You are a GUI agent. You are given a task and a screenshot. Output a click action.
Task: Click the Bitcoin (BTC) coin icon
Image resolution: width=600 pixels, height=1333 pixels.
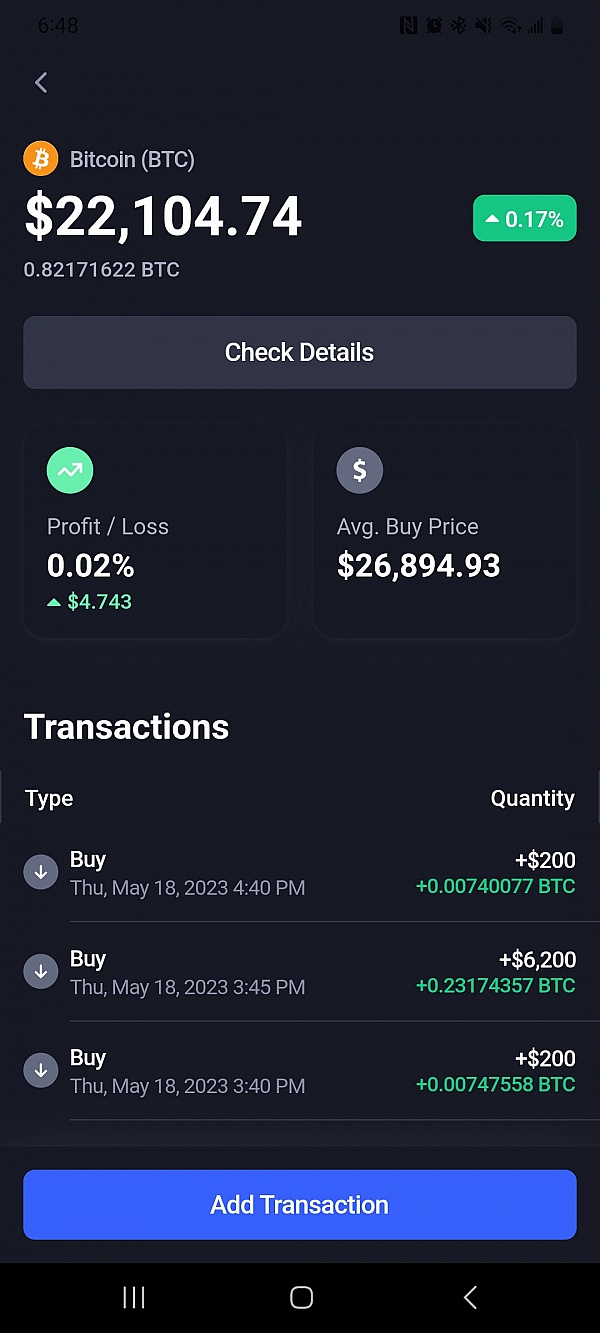[41, 158]
